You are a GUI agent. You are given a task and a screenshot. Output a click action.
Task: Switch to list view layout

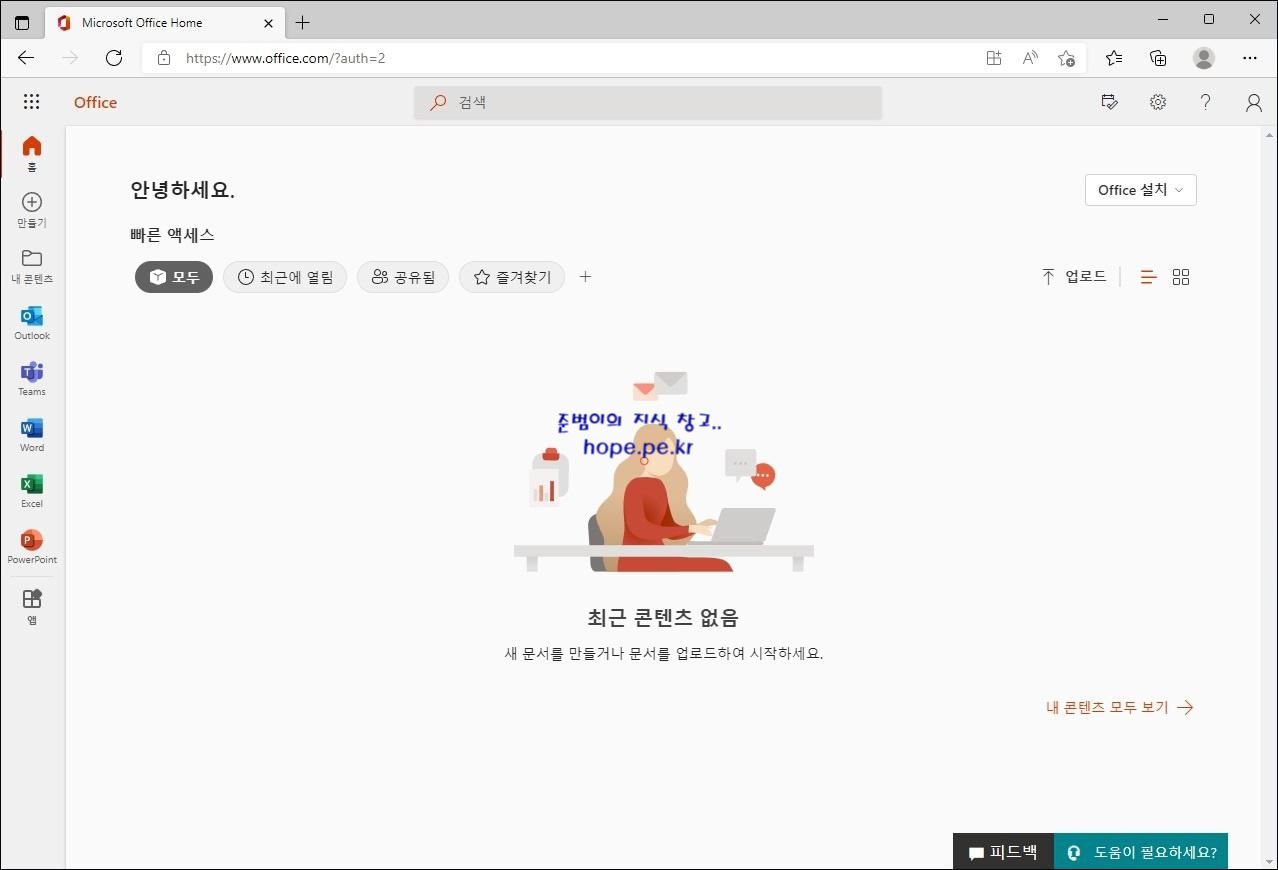[x=1148, y=277]
